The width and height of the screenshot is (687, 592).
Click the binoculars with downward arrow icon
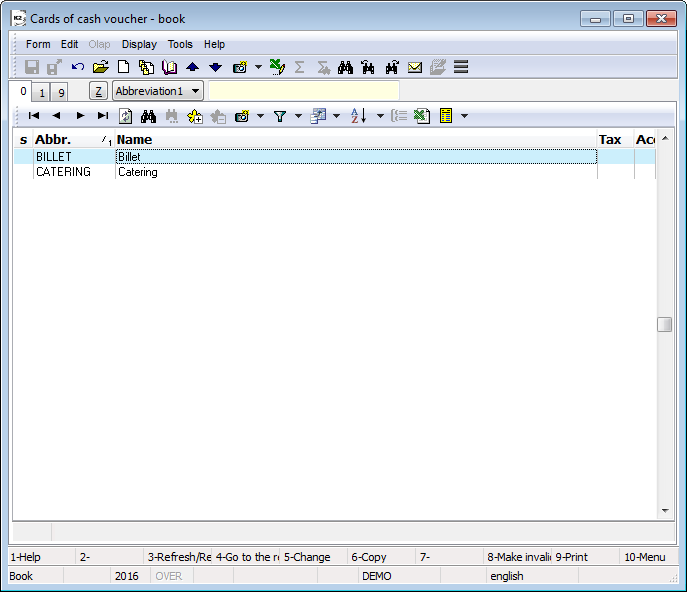pos(392,67)
